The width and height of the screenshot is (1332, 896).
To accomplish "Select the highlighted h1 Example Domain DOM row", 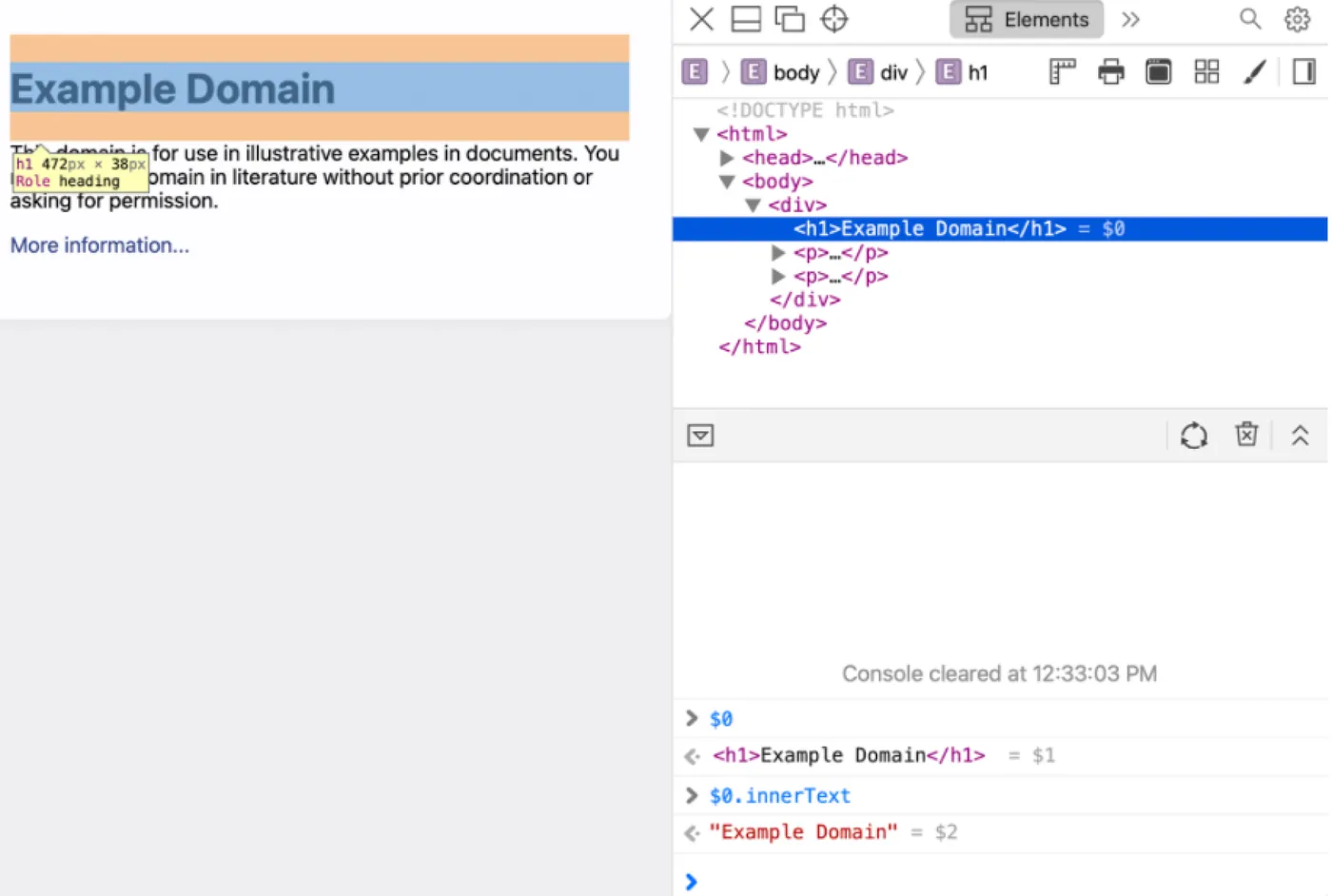I will tap(1000, 228).
